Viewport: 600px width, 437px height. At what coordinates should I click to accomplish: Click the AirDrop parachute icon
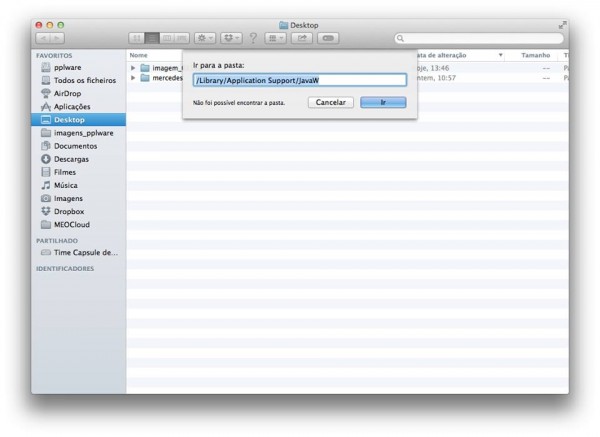(46, 93)
